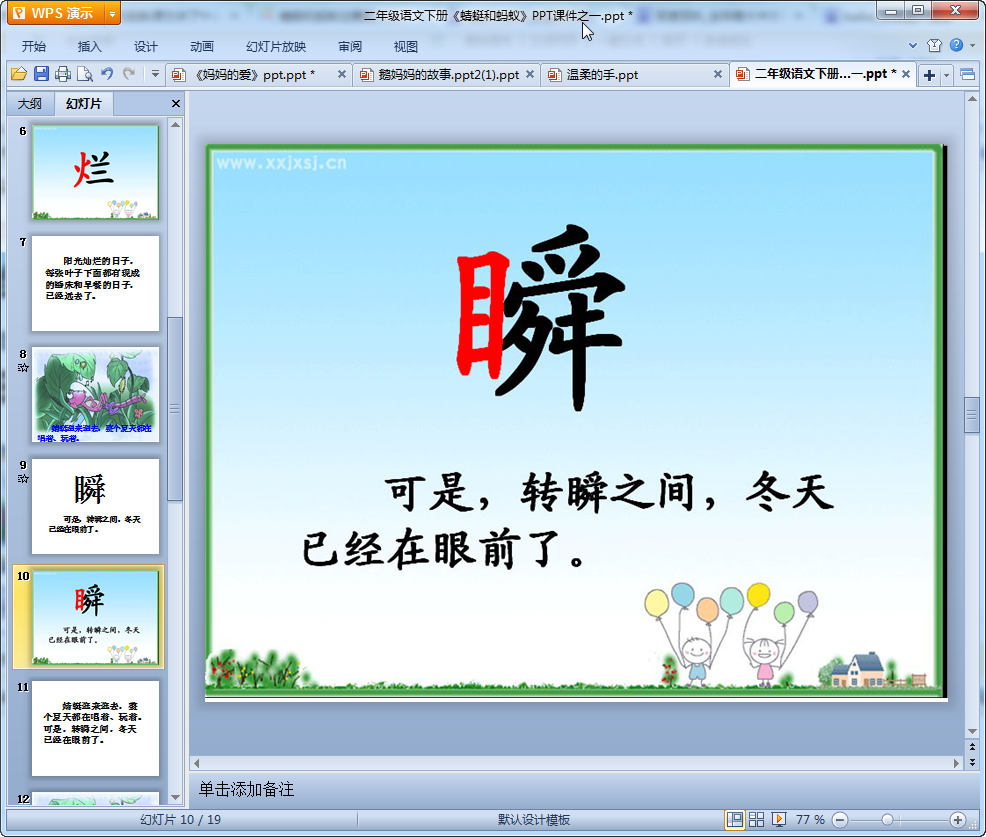Image resolution: width=986 pixels, height=837 pixels.
Task: Switch to the 温柔的手.ppt document tab
Action: coord(603,75)
